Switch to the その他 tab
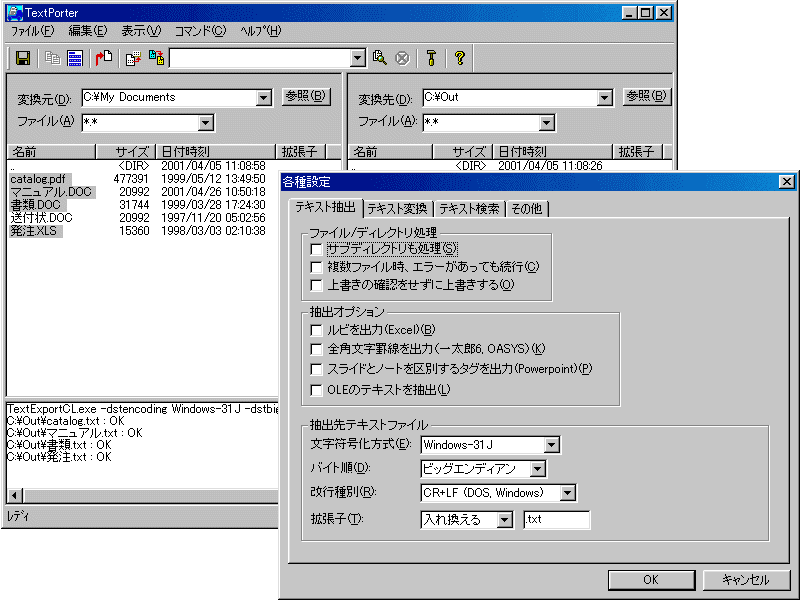Screen dimensions: 800x600 point(527,209)
